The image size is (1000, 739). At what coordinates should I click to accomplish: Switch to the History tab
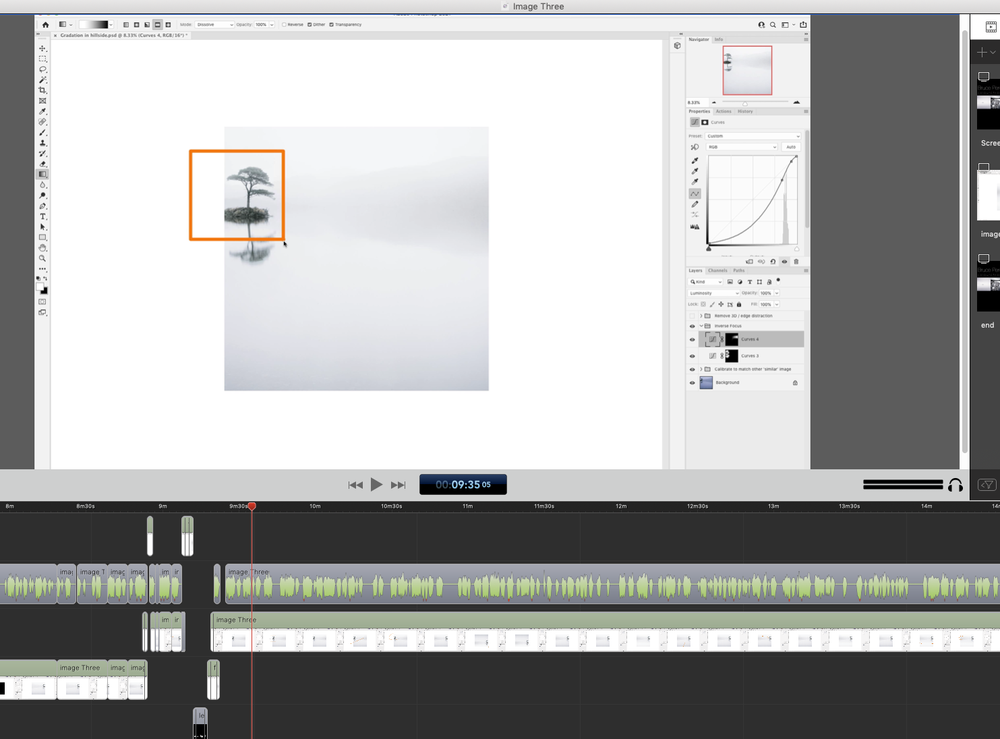click(745, 112)
